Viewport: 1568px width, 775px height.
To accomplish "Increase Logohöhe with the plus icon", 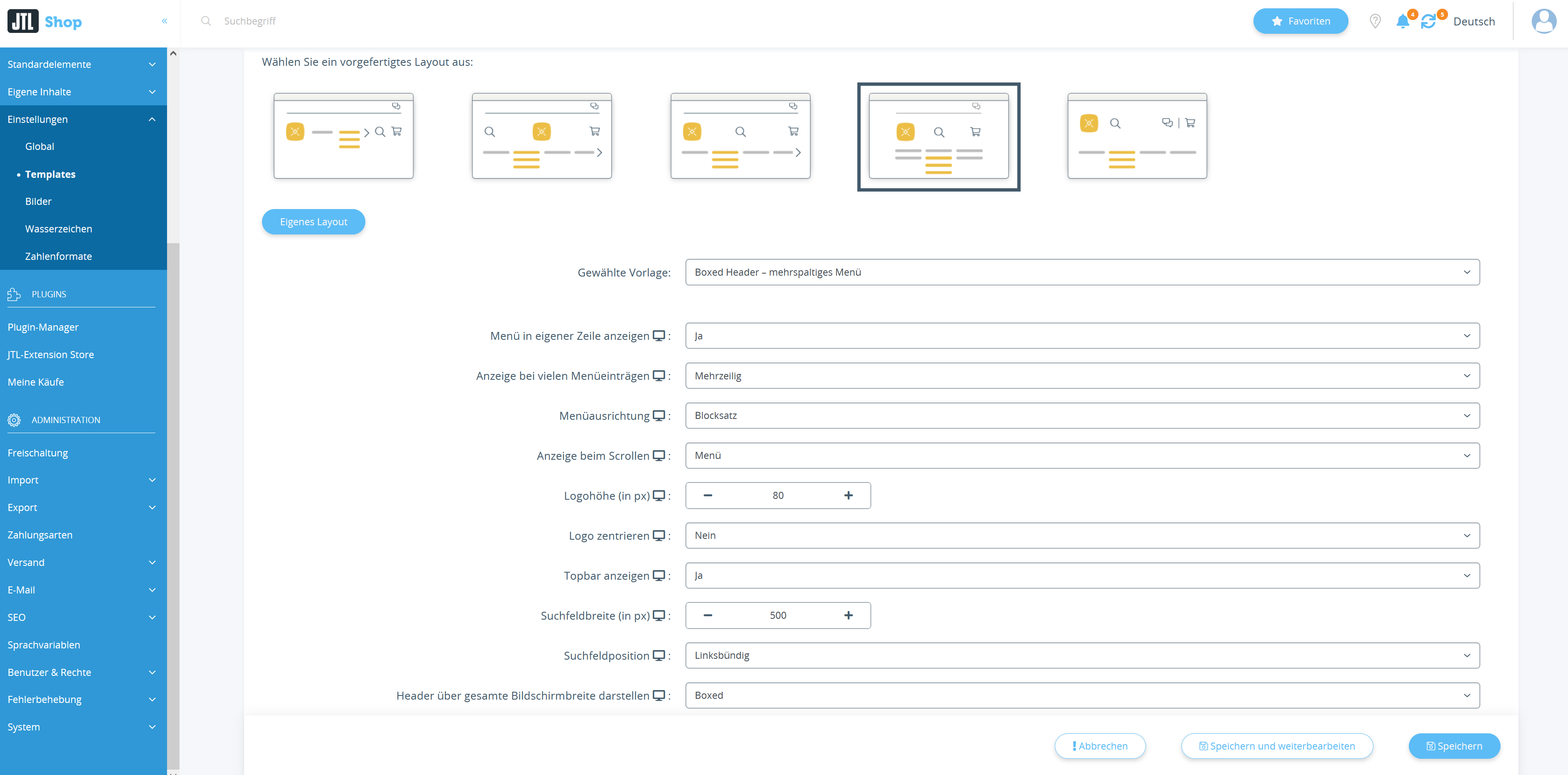I will (848, 495).
